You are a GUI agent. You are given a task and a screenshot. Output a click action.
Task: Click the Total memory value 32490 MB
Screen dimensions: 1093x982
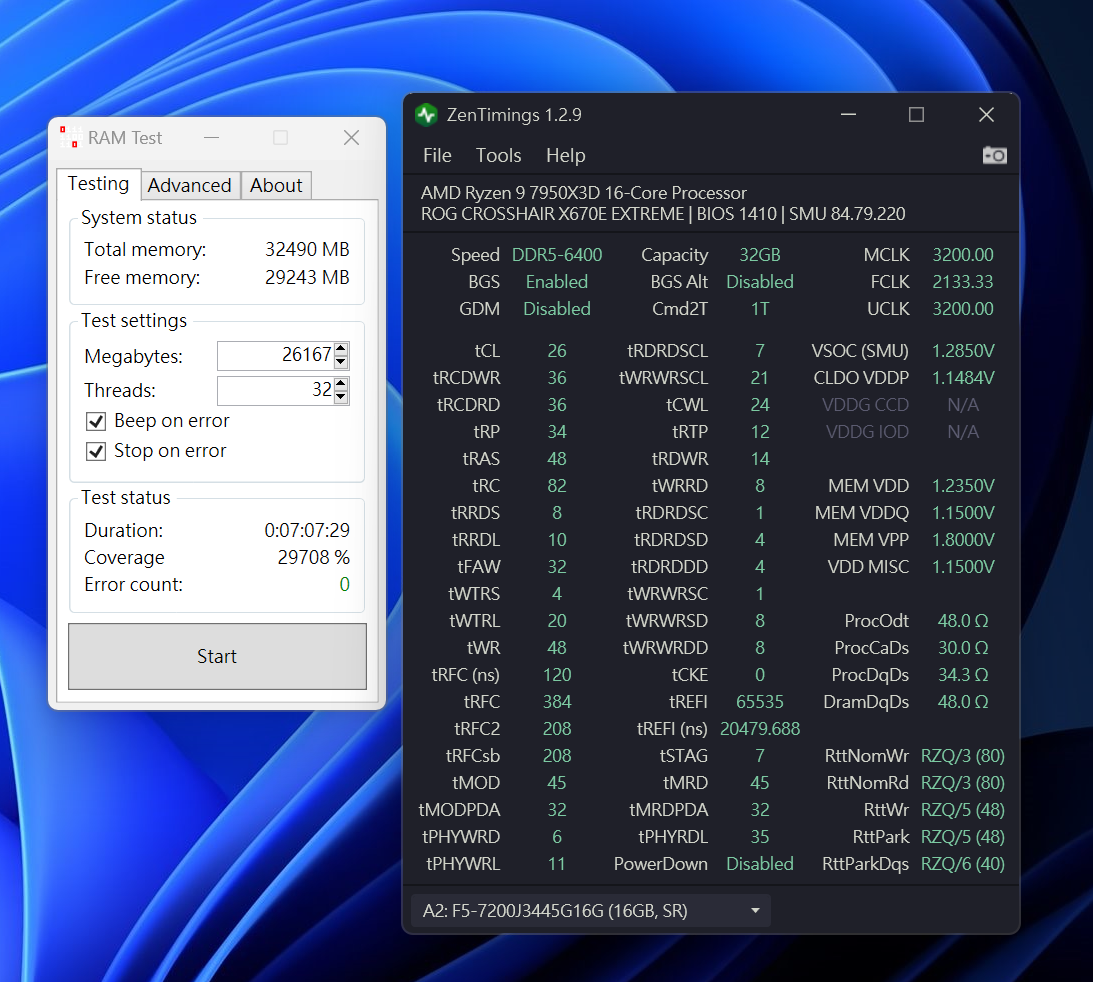[x=307, y=250]
